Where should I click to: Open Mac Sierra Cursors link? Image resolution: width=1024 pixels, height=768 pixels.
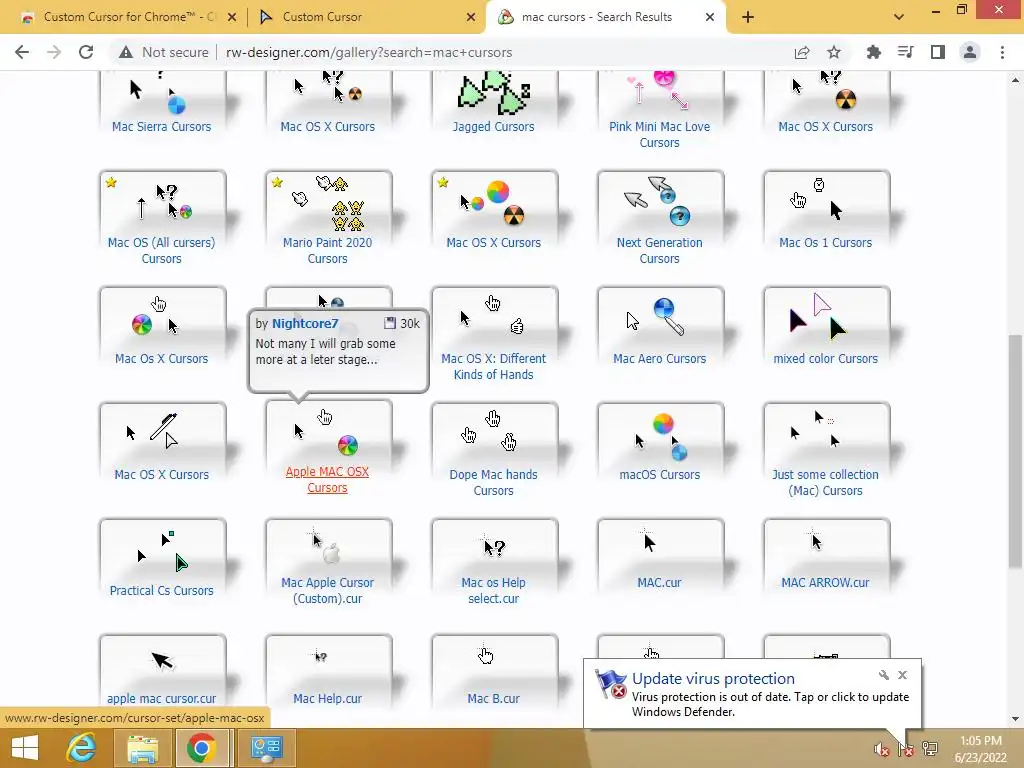(161, 127)
